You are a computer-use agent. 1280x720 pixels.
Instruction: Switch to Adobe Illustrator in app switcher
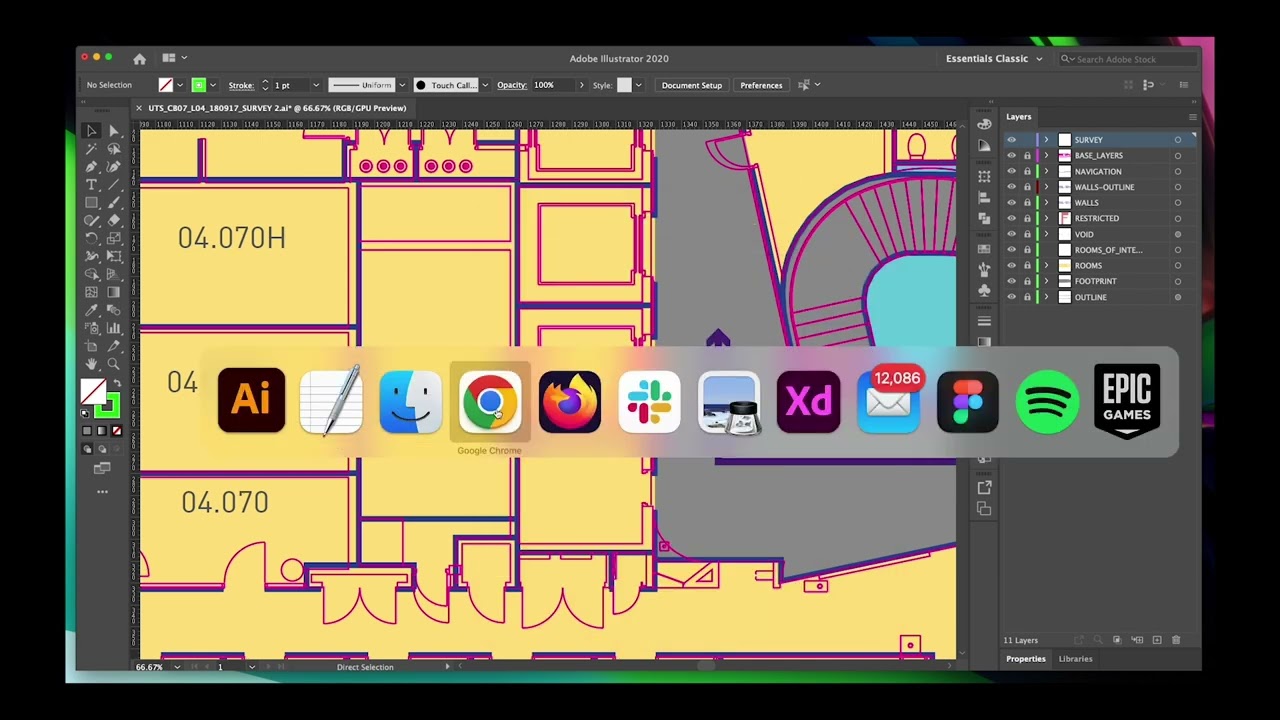pos(251,401)
